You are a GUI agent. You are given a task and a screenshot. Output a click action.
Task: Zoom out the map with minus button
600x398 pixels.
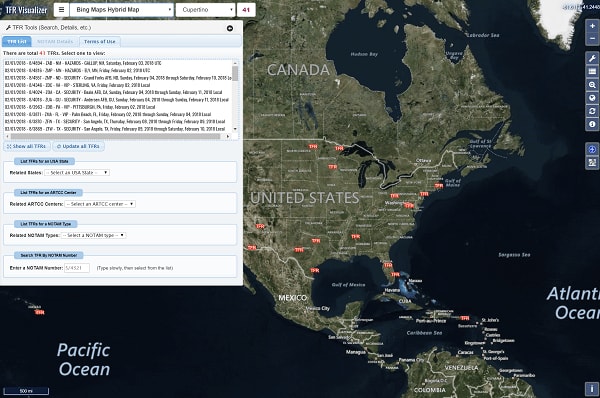[x=592, y=39]
